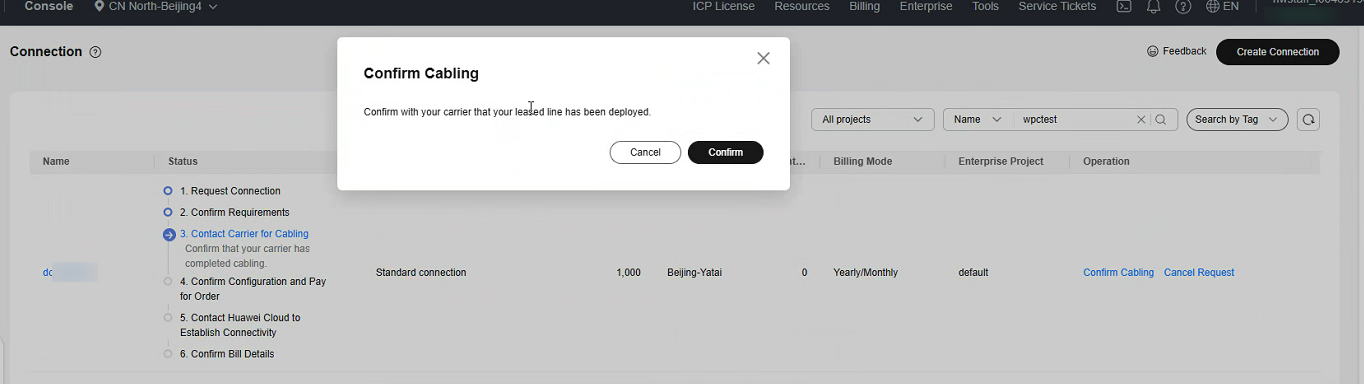Click the Enterprise Project column header
Viewport: 1364px width, 384px height.
[x=1001, y=161]
